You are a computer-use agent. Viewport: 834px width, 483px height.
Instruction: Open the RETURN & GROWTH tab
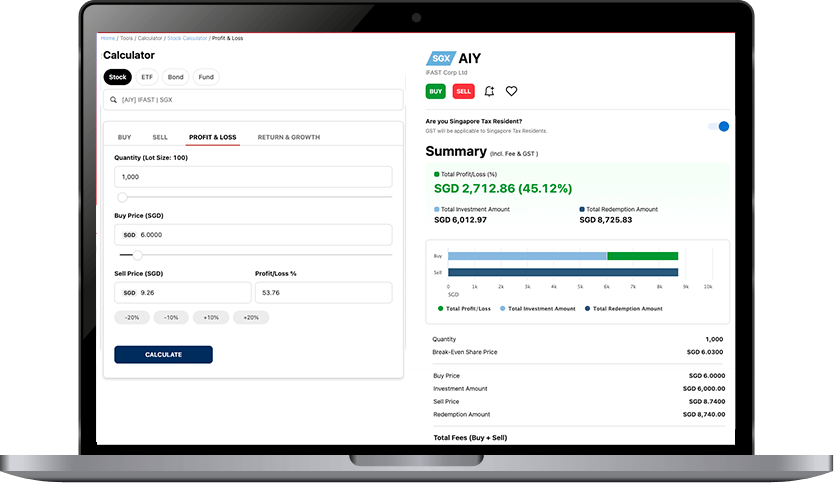(289, 137)
